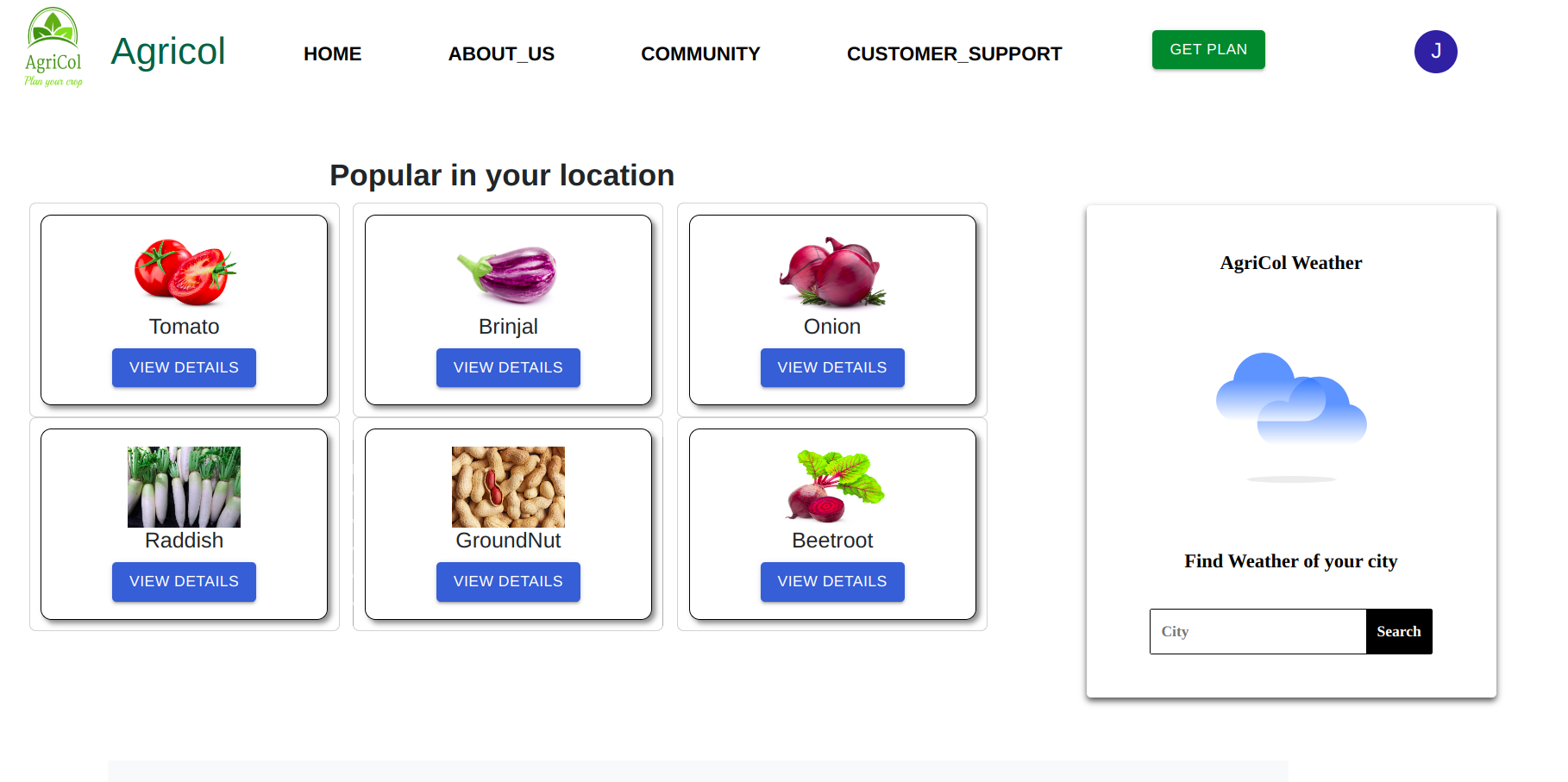1568x782 pixels.
Task: Open the COMMUNITY menu item
Action: [x=700, y=53]
